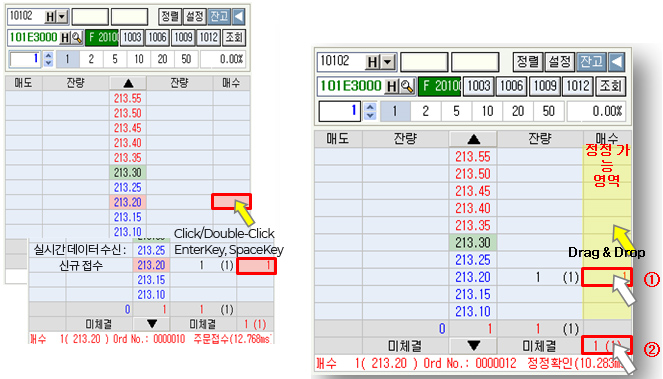Viewport: 663px width, 379px height.
Task: Open account dropdown 10102 in right panel
Action: [x=388, y=63]
